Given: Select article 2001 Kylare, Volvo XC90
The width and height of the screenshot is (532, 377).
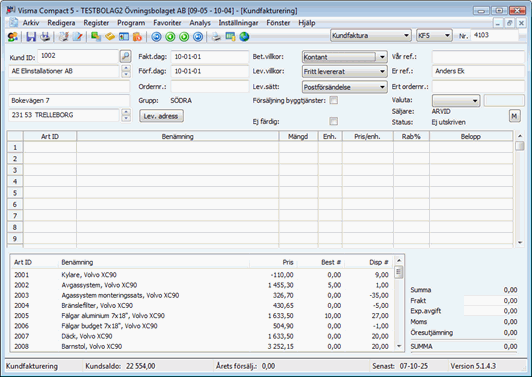Looking at the screenshot, I should click(202, 275).
